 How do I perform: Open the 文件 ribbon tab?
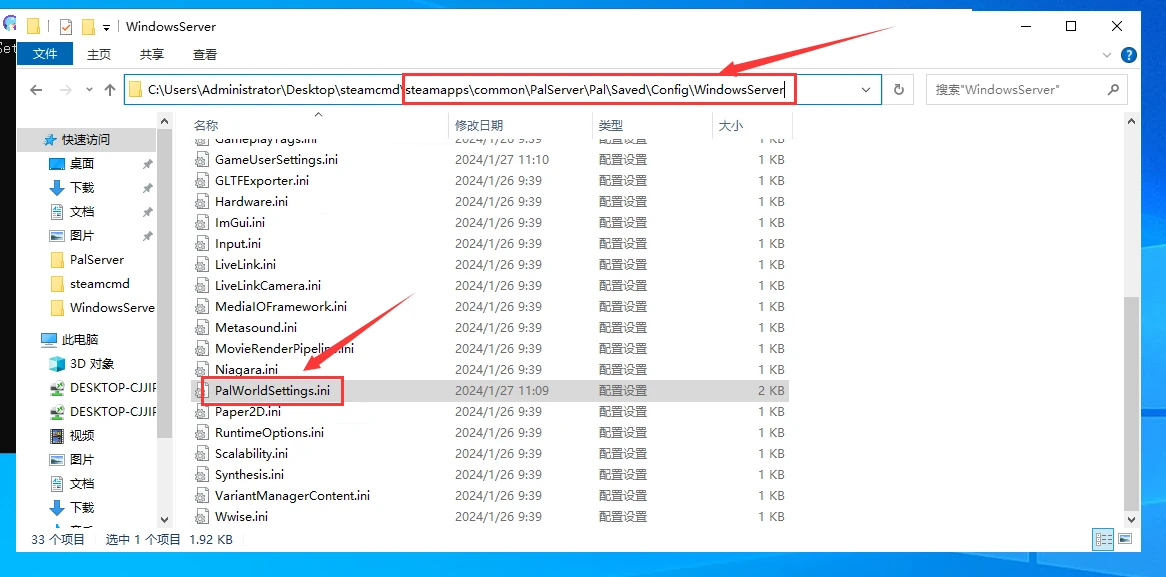(45, 54)
